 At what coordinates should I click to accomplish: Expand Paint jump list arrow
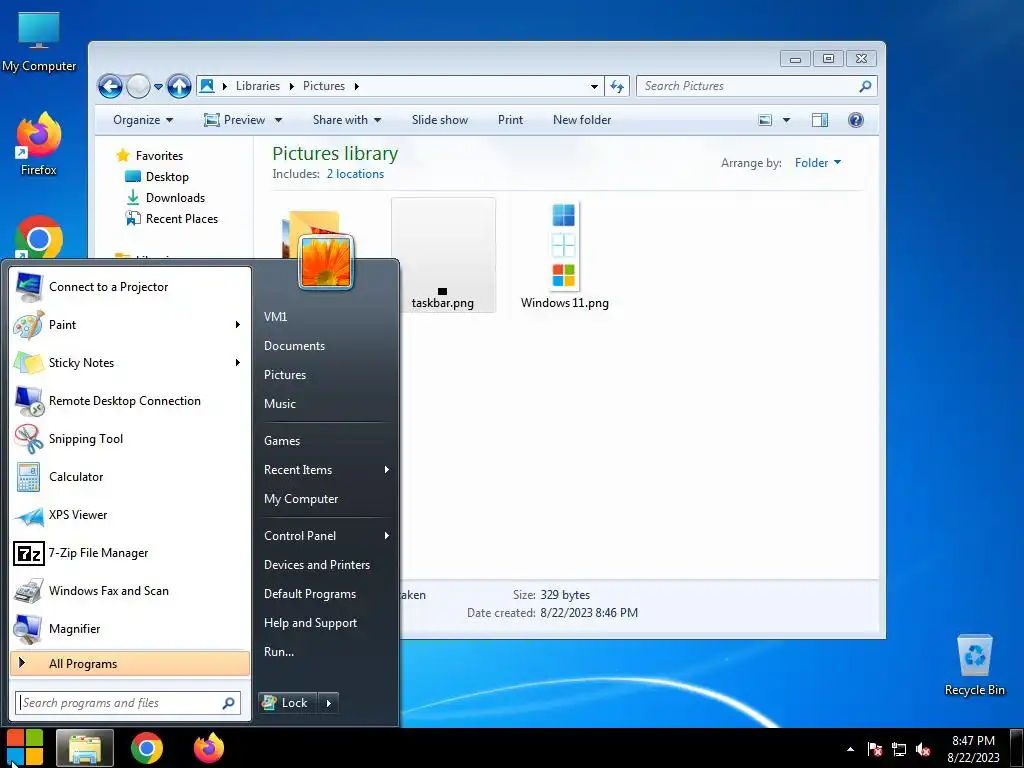point(238,325)
